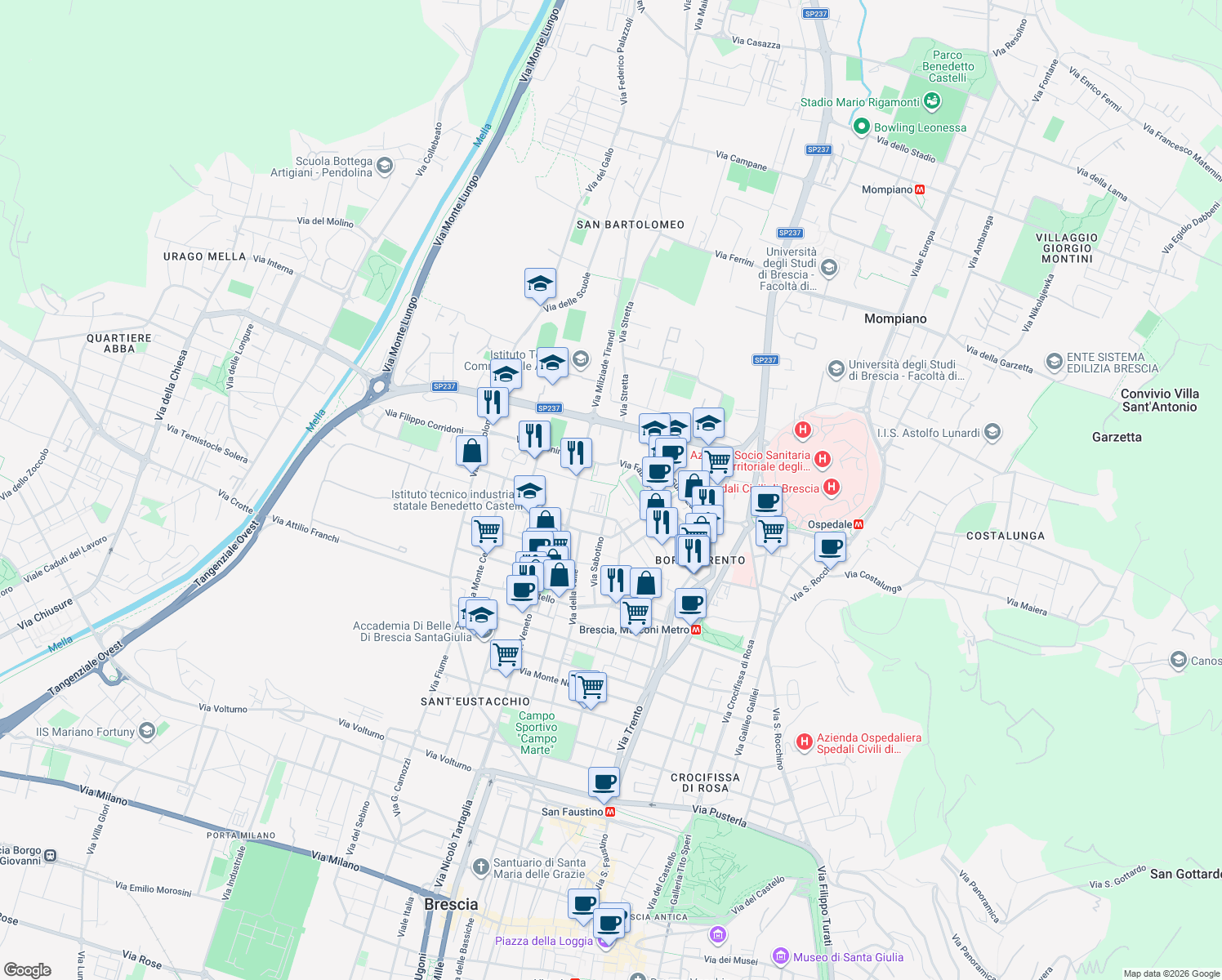Click the Brescia Marconi Metro marker
This screenshot has height=980, width=1222.
698,630
